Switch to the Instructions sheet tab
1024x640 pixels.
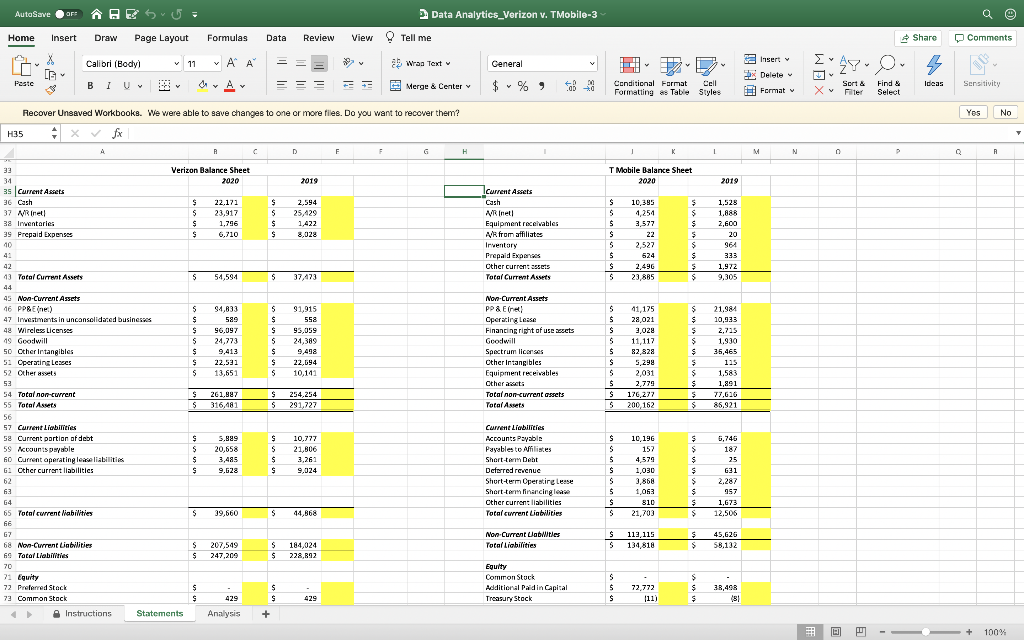82,613
